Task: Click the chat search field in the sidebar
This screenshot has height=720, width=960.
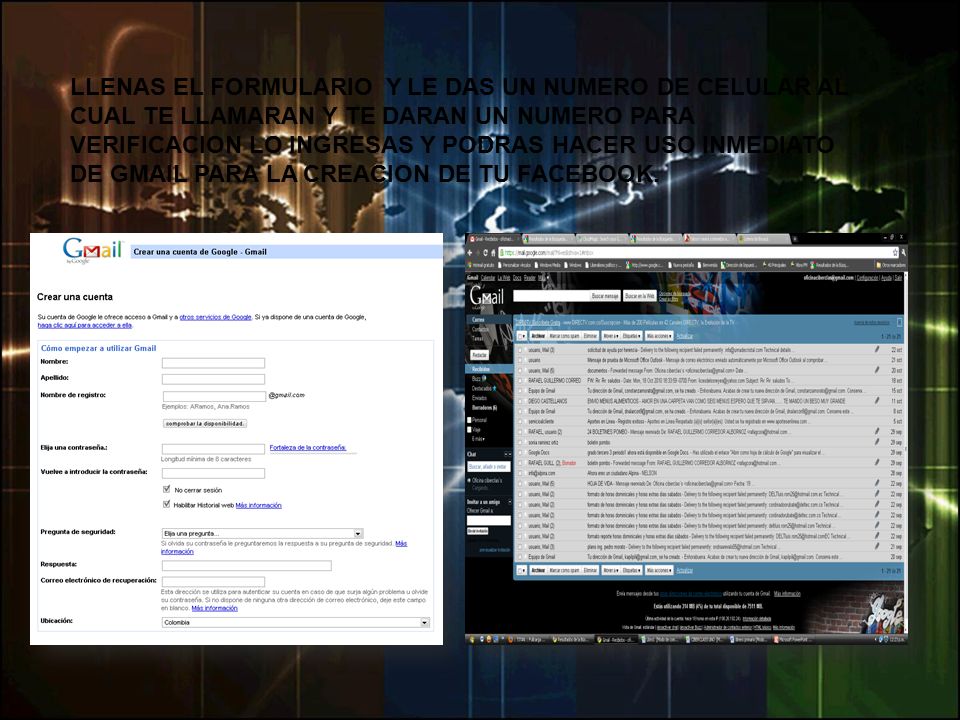Action: coord(489,467)
